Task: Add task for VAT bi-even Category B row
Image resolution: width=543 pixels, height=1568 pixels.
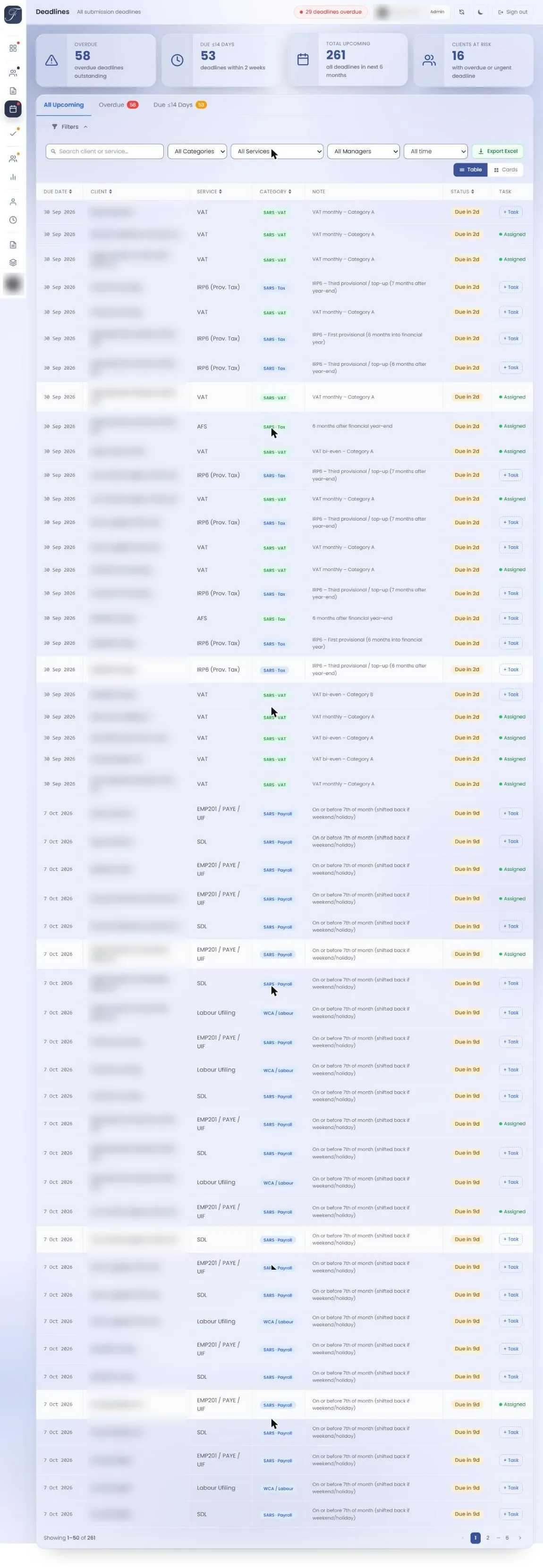Action: click(x=511, y=694)
